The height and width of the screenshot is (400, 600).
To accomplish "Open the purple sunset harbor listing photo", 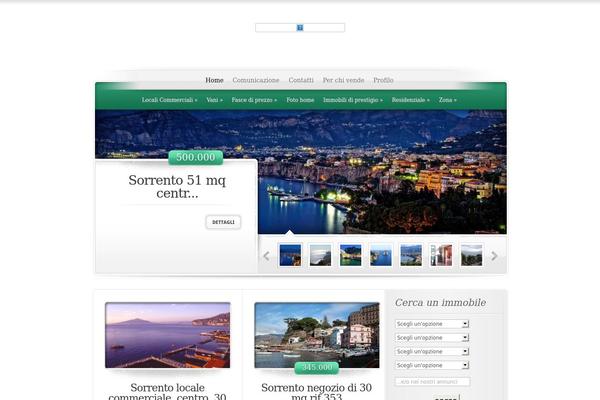I will 168,335.
